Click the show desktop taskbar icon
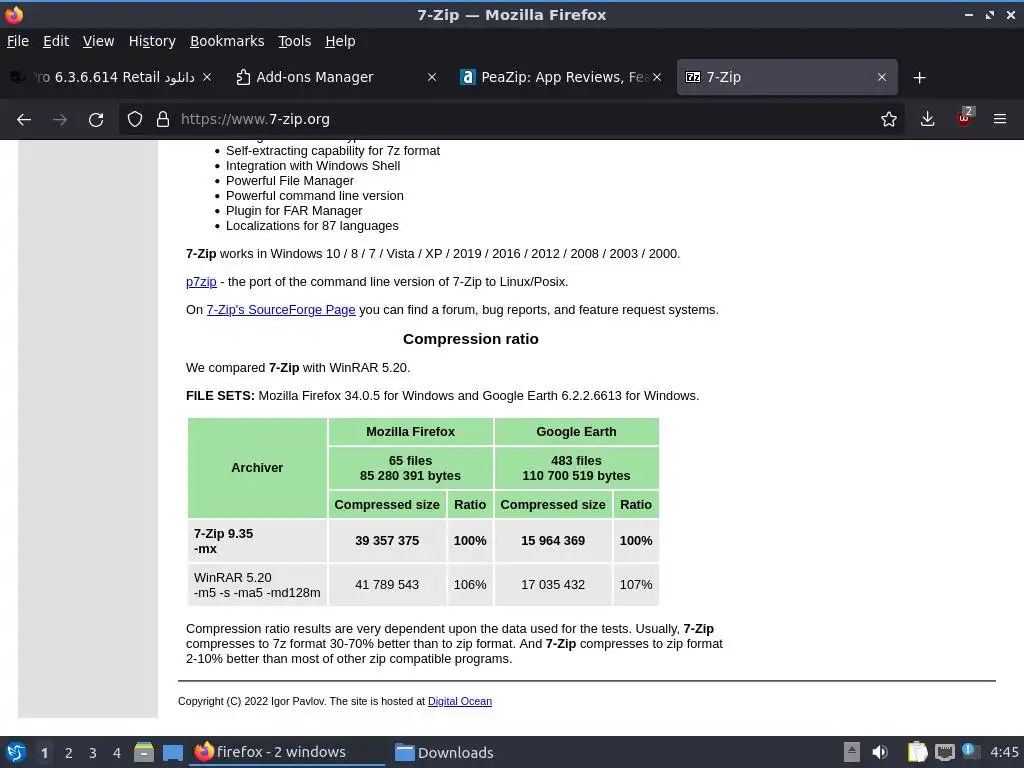The width and height of the screenshot is (1024, 768). tap(172, 752)
